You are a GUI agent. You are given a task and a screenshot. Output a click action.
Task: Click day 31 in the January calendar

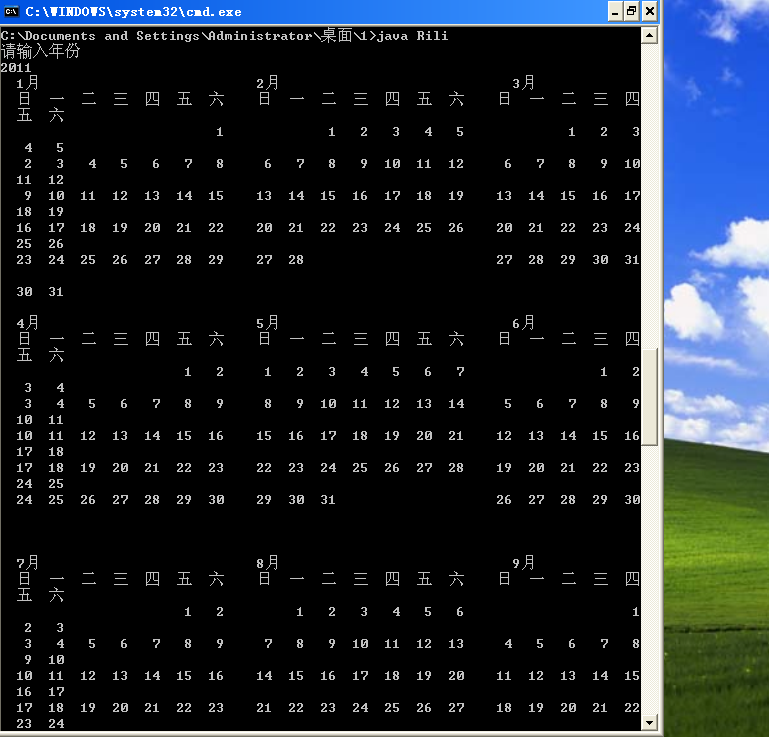tap(56, 292)
